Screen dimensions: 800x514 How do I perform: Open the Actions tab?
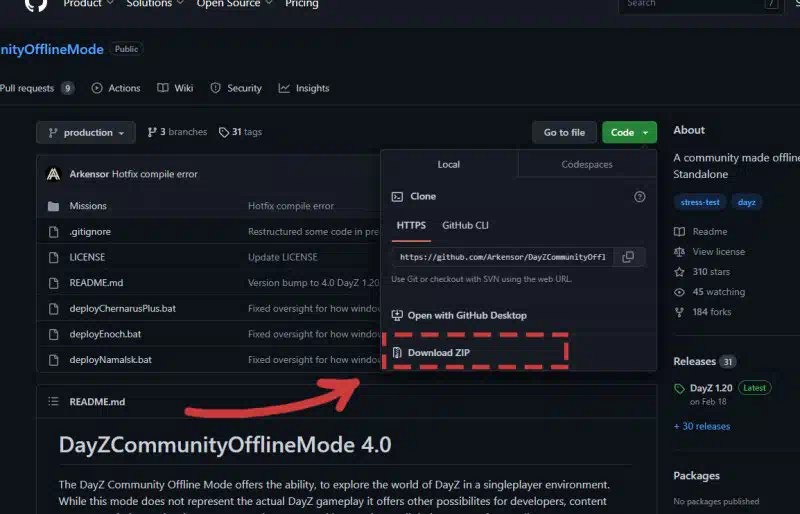[116, 88]
